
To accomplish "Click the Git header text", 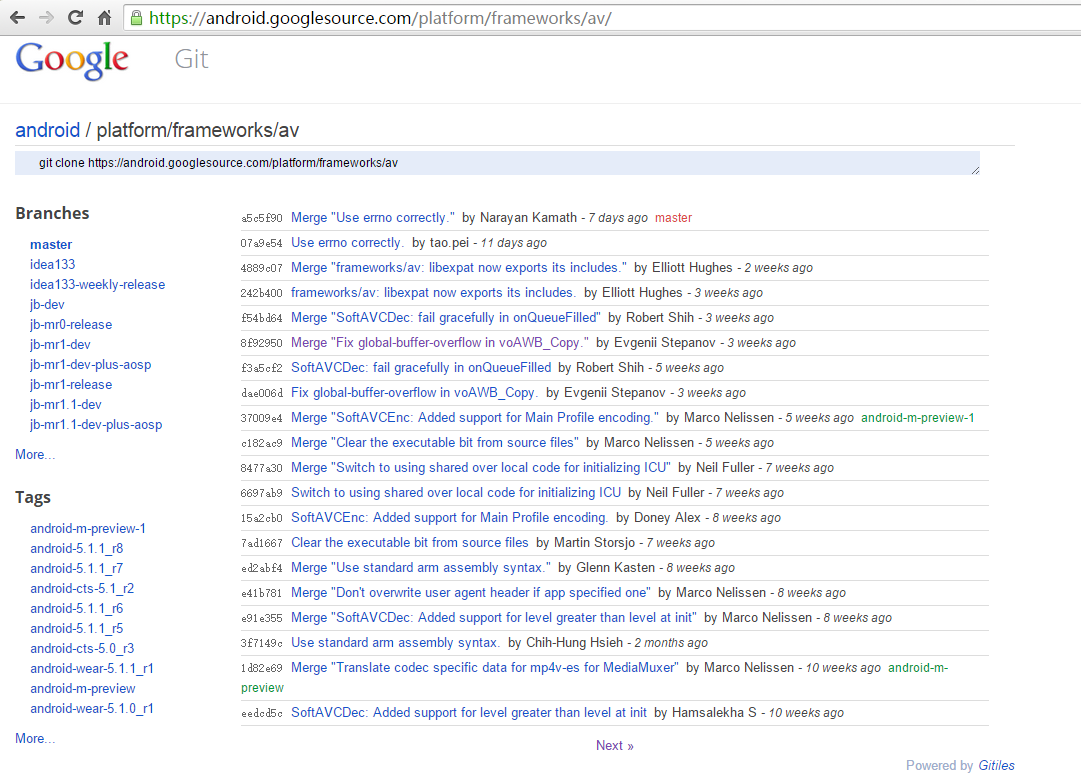I will coord(191,59).
